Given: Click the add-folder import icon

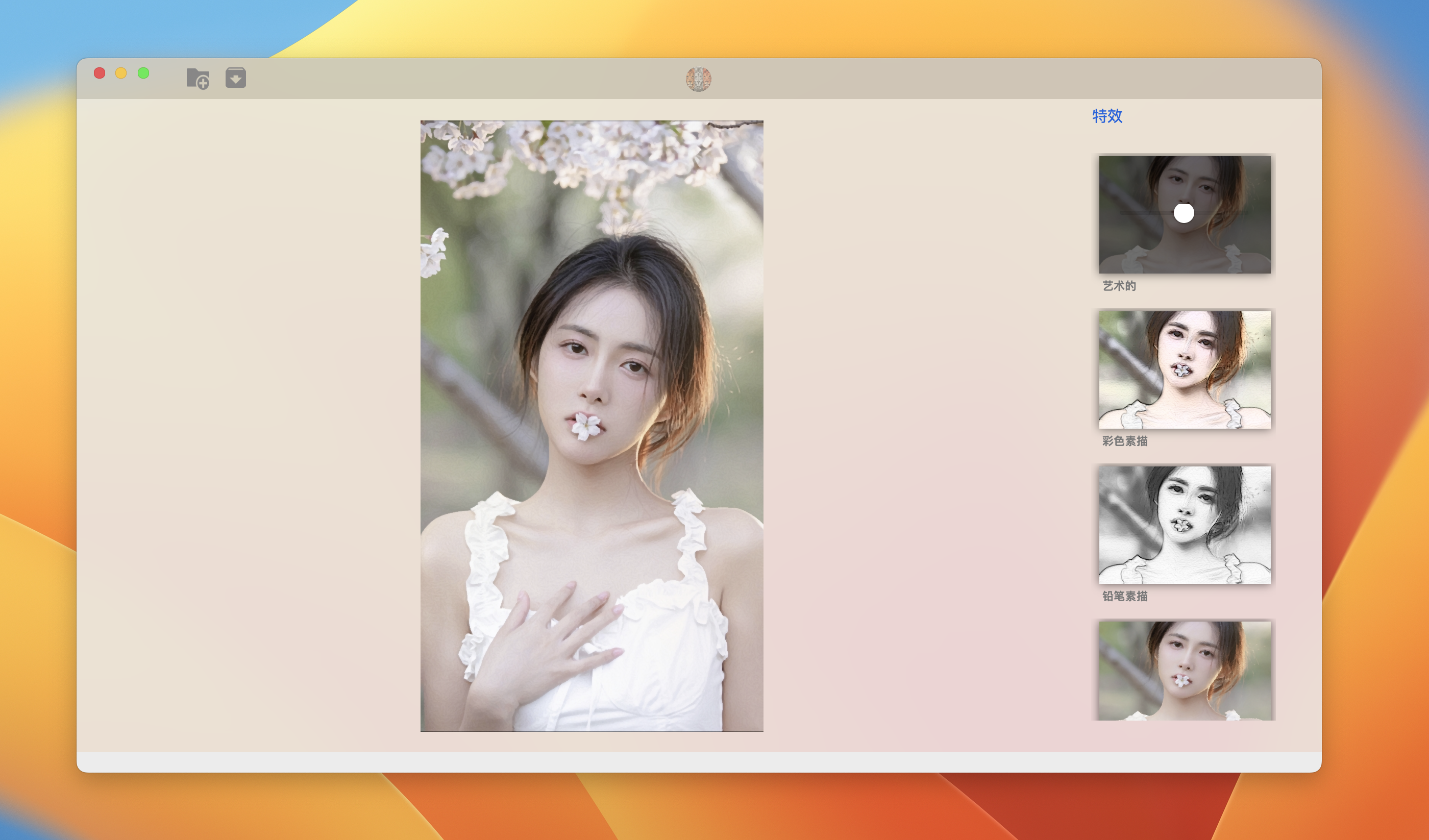Looking at the screenshot, I should tap(198, 78).
